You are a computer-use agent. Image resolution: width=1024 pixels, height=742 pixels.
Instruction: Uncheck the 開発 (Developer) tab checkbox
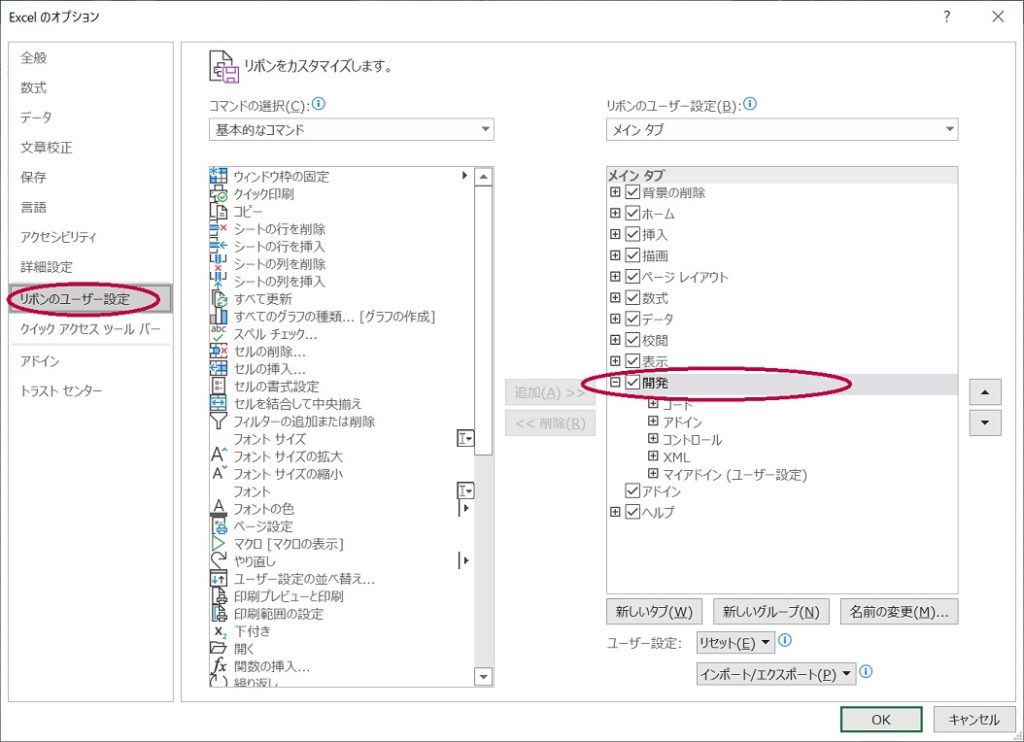point(633,383)
